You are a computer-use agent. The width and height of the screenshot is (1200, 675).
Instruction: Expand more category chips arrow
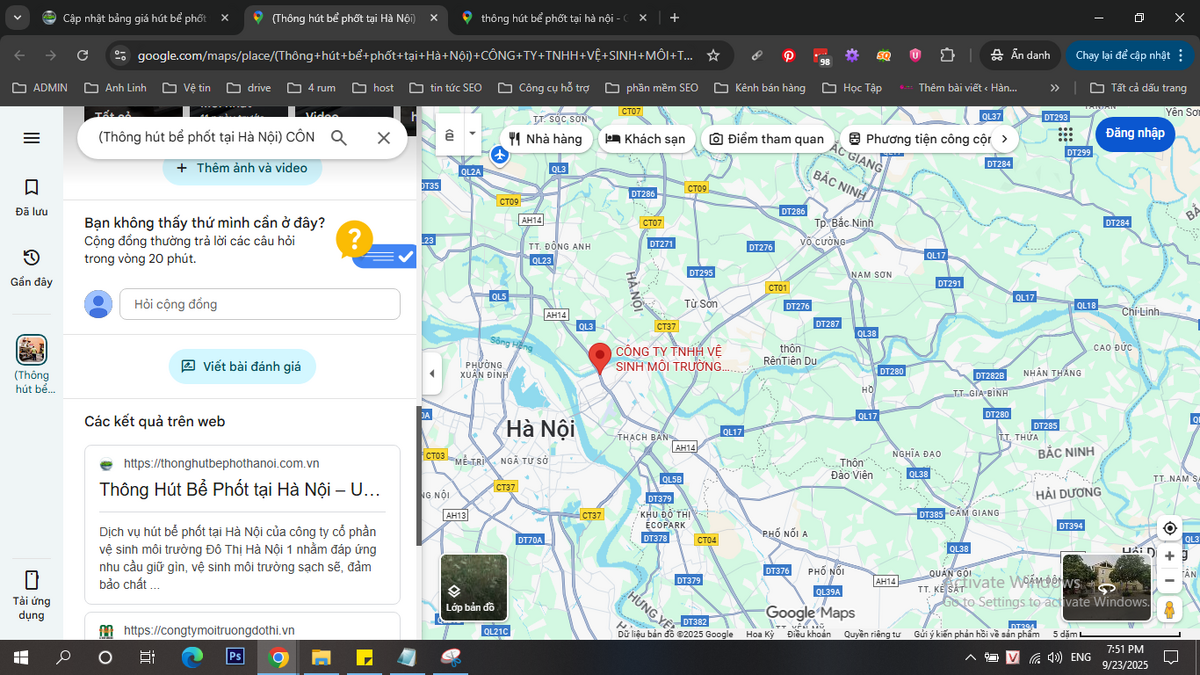pyautogui.click(x=1004, y=139)
